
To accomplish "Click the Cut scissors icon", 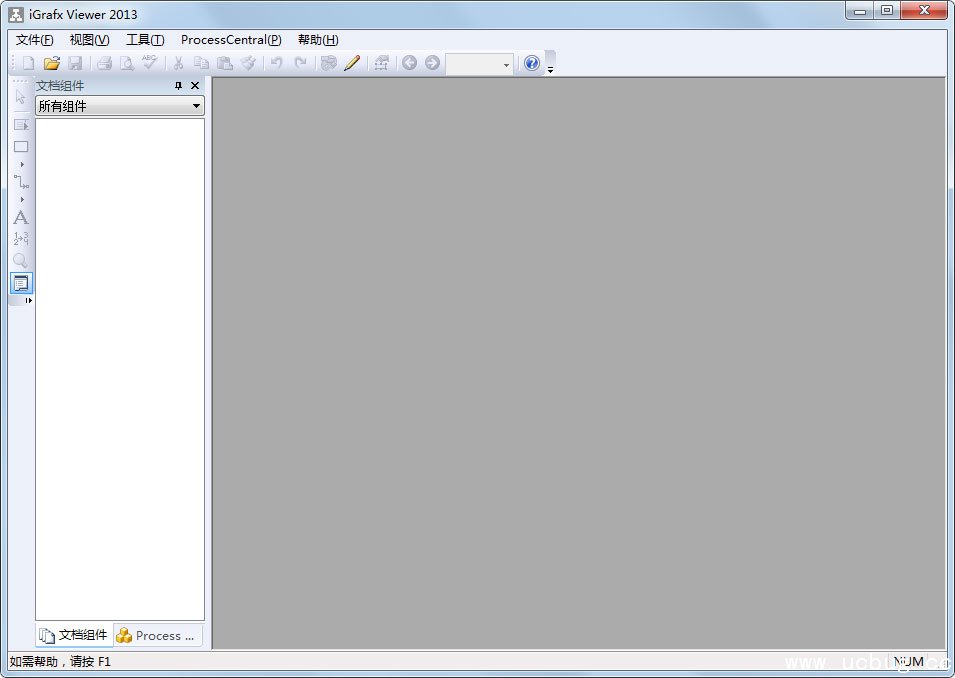I will [x=178, y=63].
